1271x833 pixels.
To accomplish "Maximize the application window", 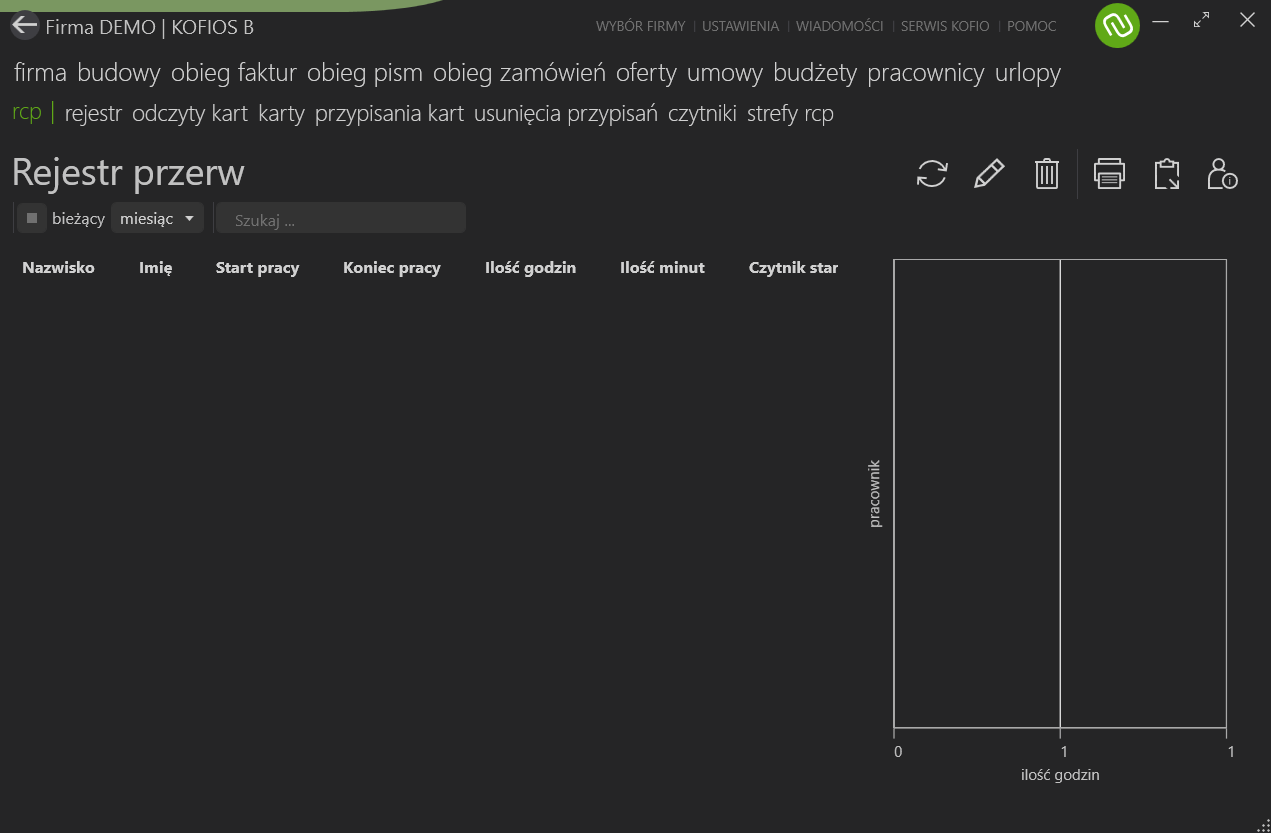I will tap(1201, 20).
